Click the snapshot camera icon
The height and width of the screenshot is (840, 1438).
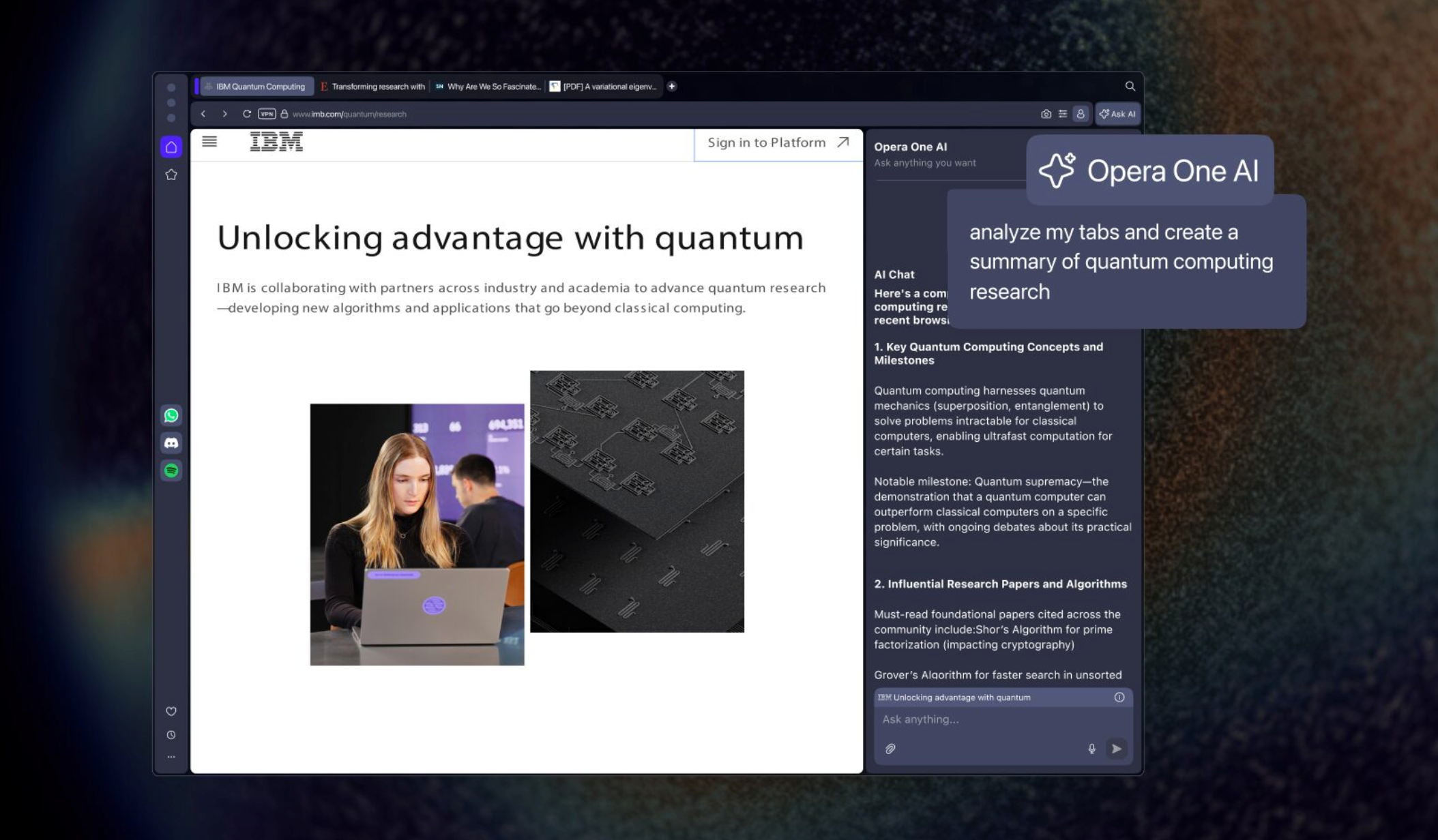click(1046, 114)
